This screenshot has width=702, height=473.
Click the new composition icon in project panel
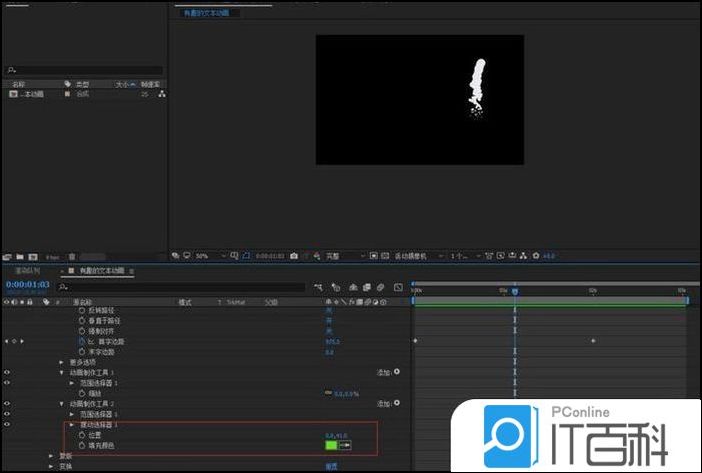32,256
